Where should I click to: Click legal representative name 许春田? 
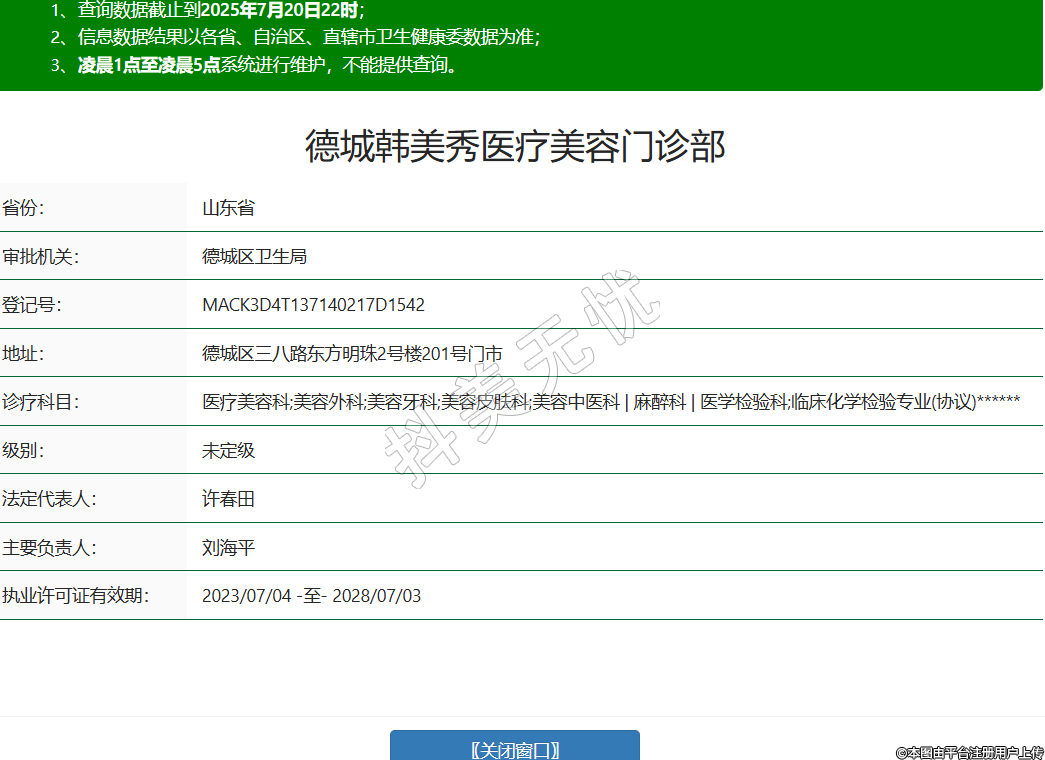click(228, 499)
